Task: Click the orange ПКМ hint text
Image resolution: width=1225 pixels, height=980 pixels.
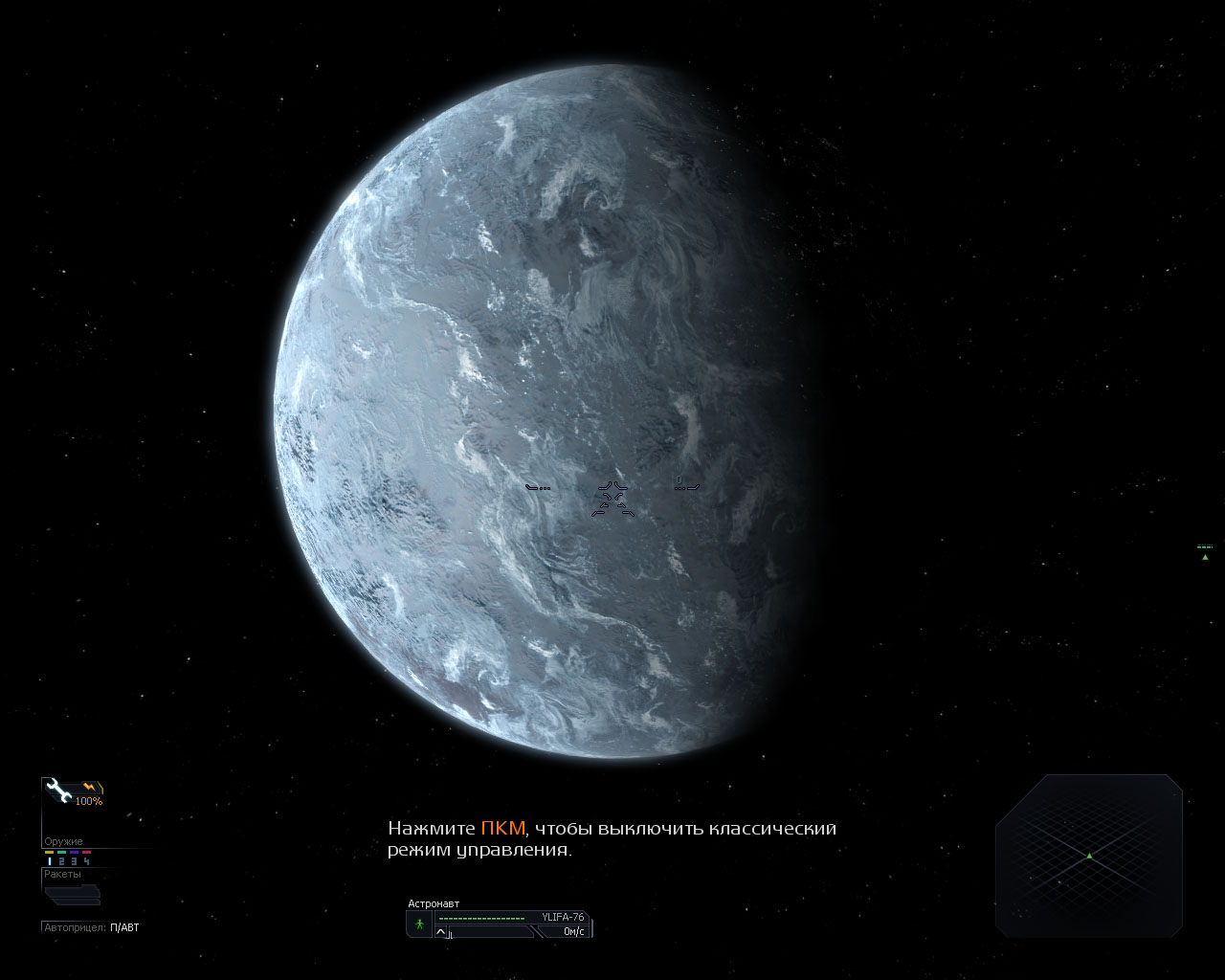Action: pos(502,829)
